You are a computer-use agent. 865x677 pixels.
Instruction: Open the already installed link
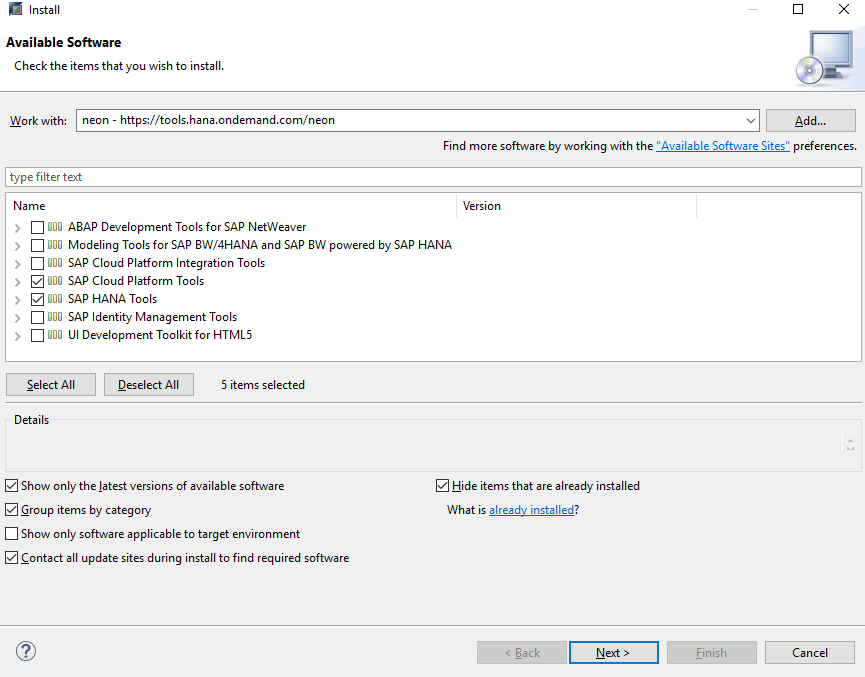pos(531,510)
